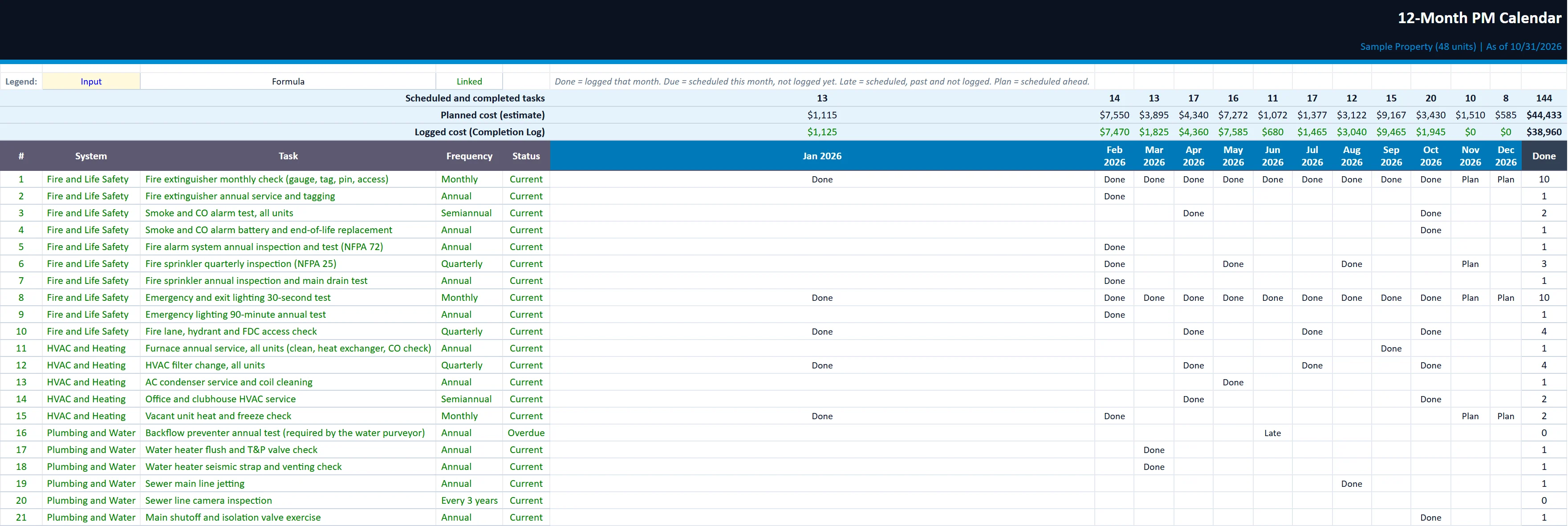Click the 'Sample Property (48 units)' subtitle
Image resolution: width=1568 pixels, height=526 pixels.
pyautogui.click(x=1418, y=46)
